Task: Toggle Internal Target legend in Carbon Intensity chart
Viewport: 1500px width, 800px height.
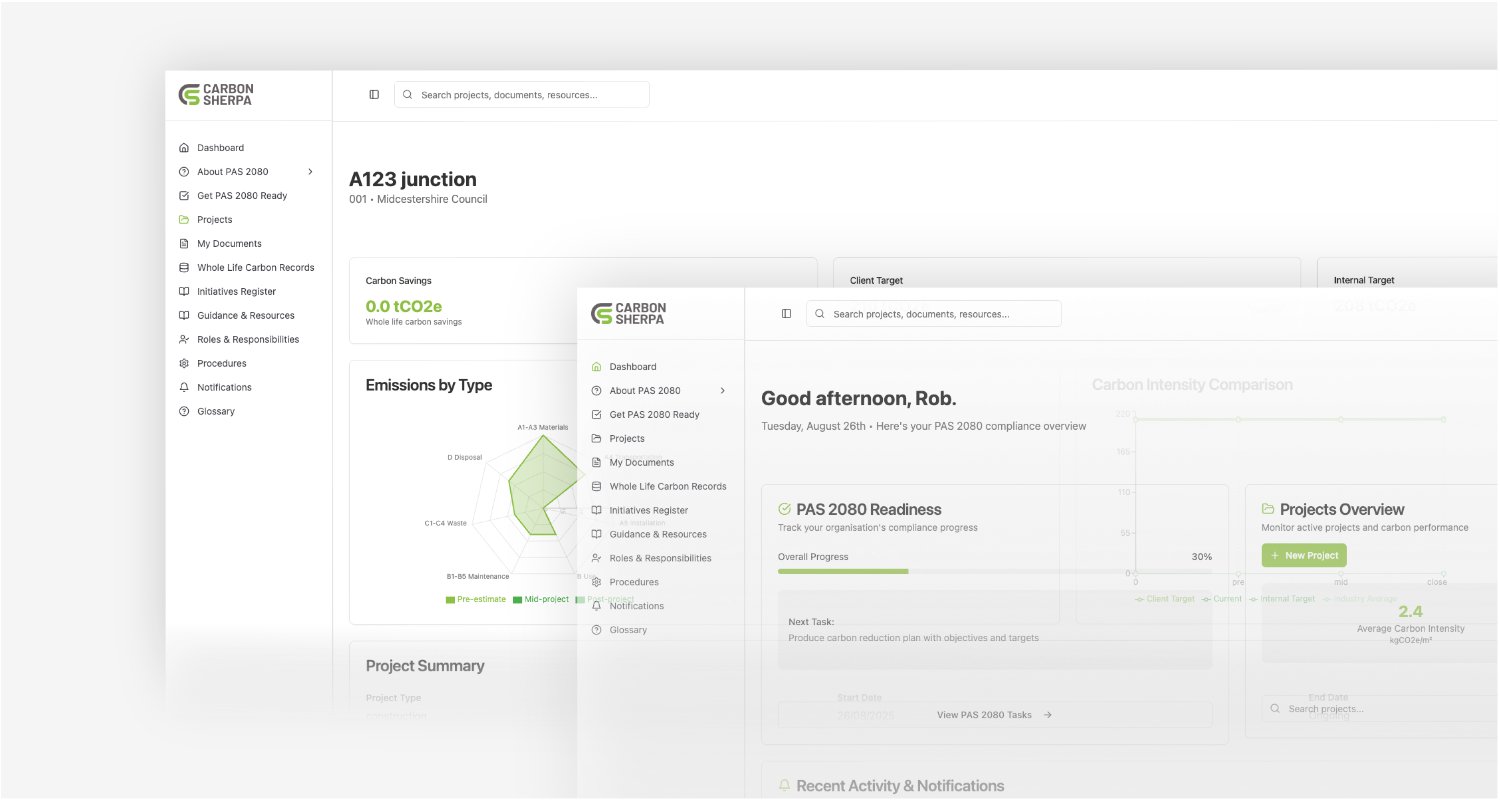Action: tap(1282, 599)
